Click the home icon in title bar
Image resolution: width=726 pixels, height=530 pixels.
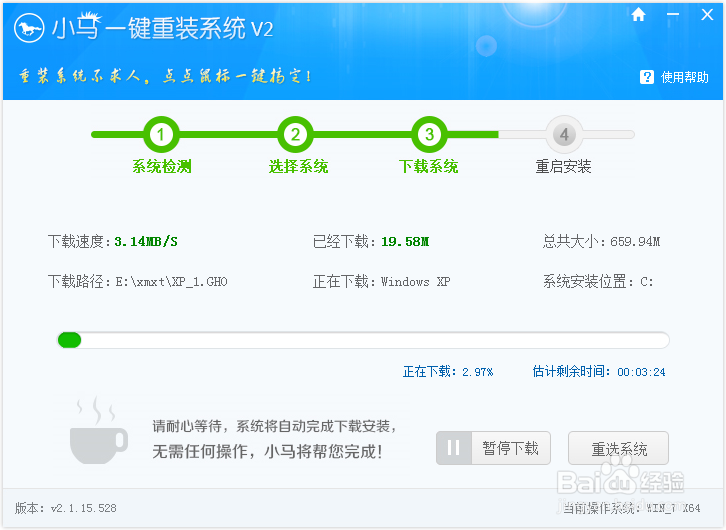[x=638, y=15]
